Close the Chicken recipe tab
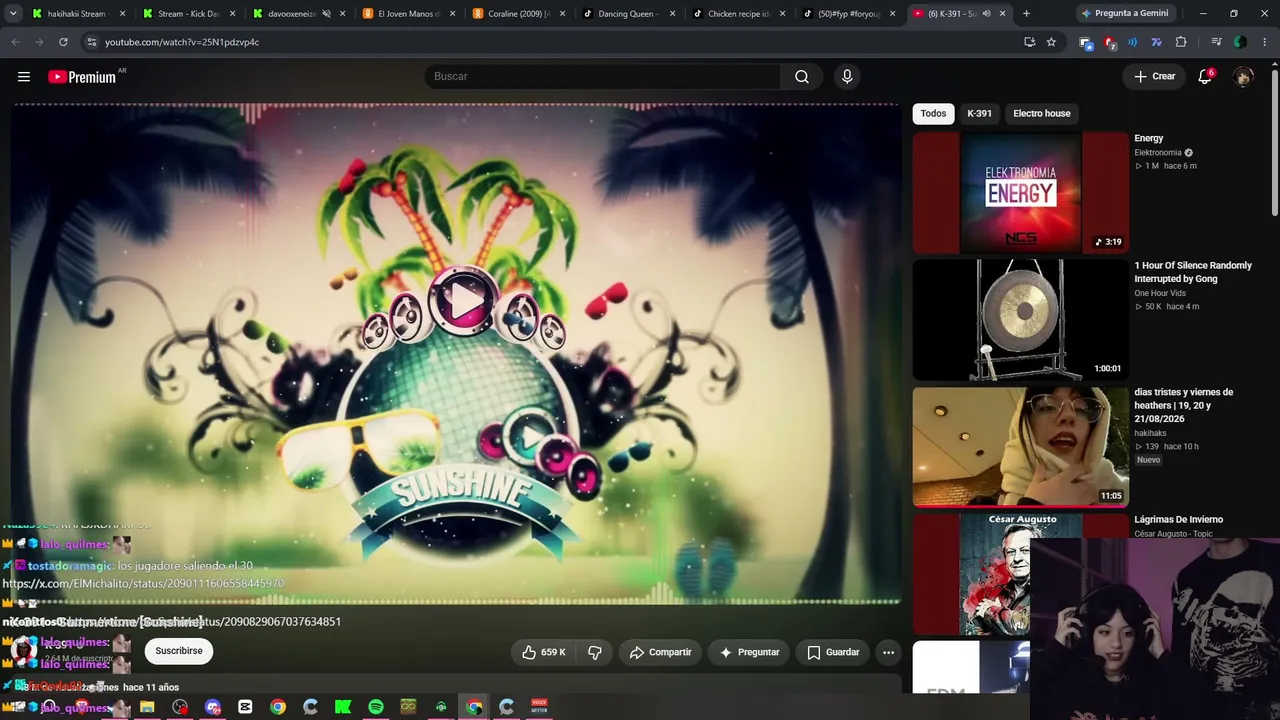Viewport: 1280px width, 720px height. 782,14
